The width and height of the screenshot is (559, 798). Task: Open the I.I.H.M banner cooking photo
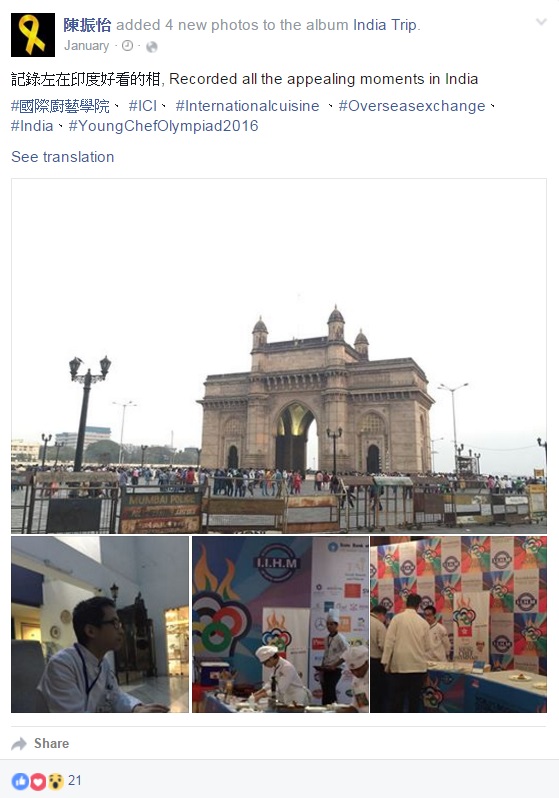tap(280, 624)
